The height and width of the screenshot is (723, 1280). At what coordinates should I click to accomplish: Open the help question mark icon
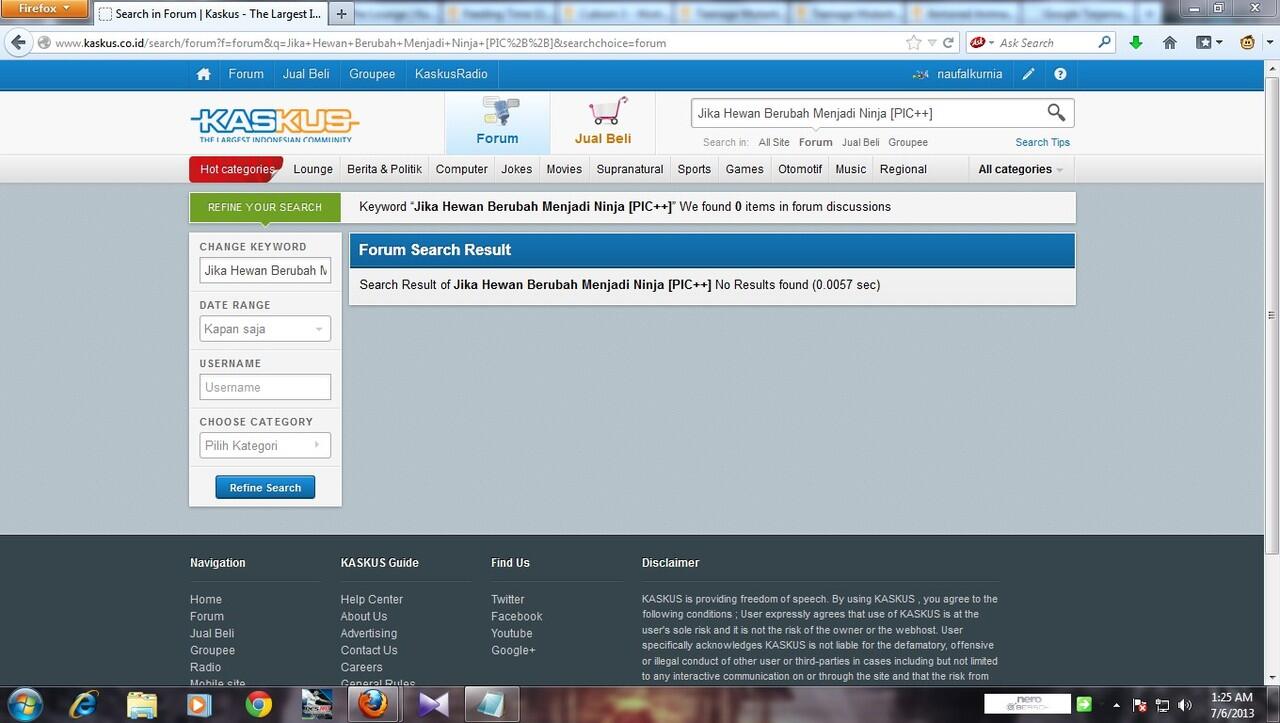[1060, 74]
